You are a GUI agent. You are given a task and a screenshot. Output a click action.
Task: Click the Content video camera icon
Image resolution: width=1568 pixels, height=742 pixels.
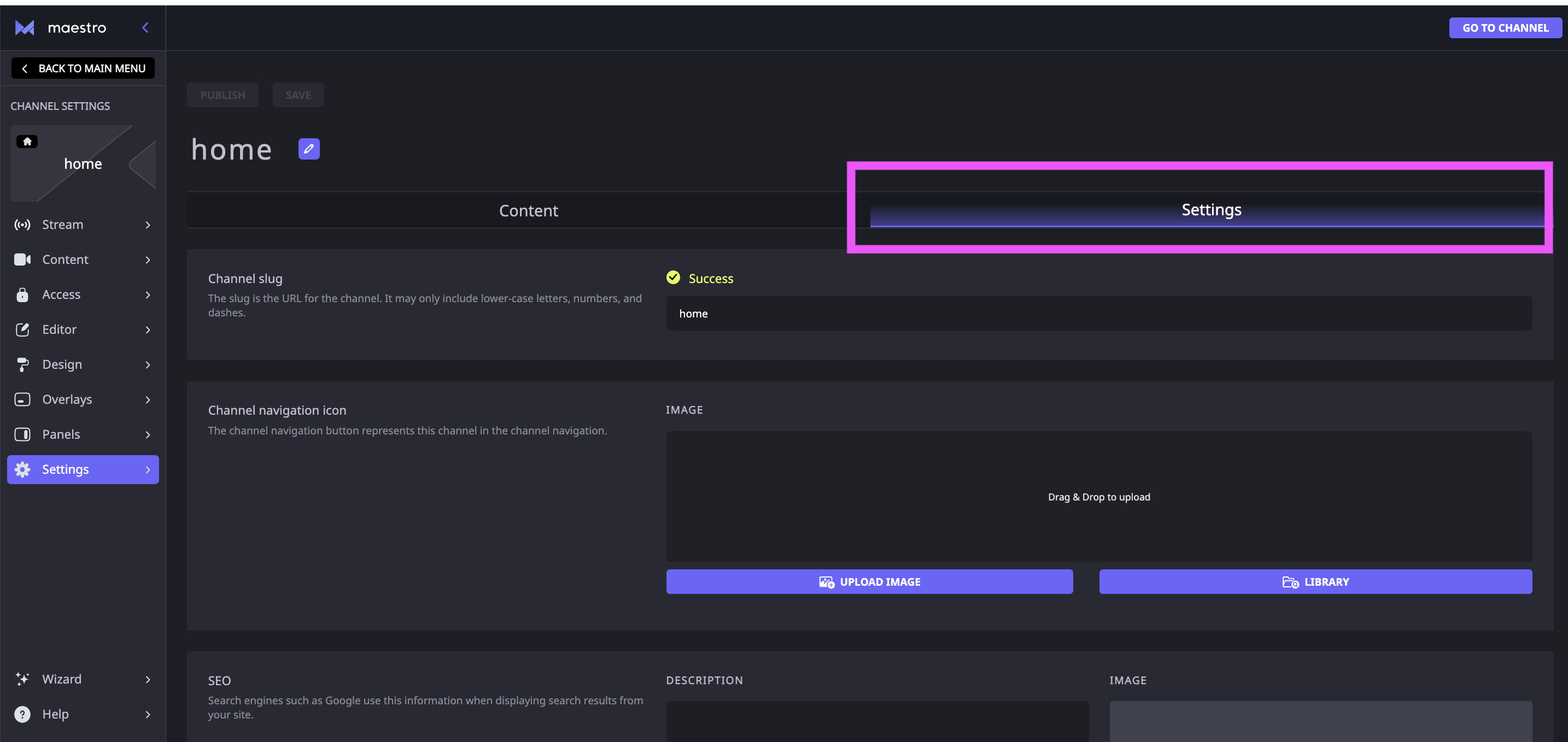click(22, 260)
